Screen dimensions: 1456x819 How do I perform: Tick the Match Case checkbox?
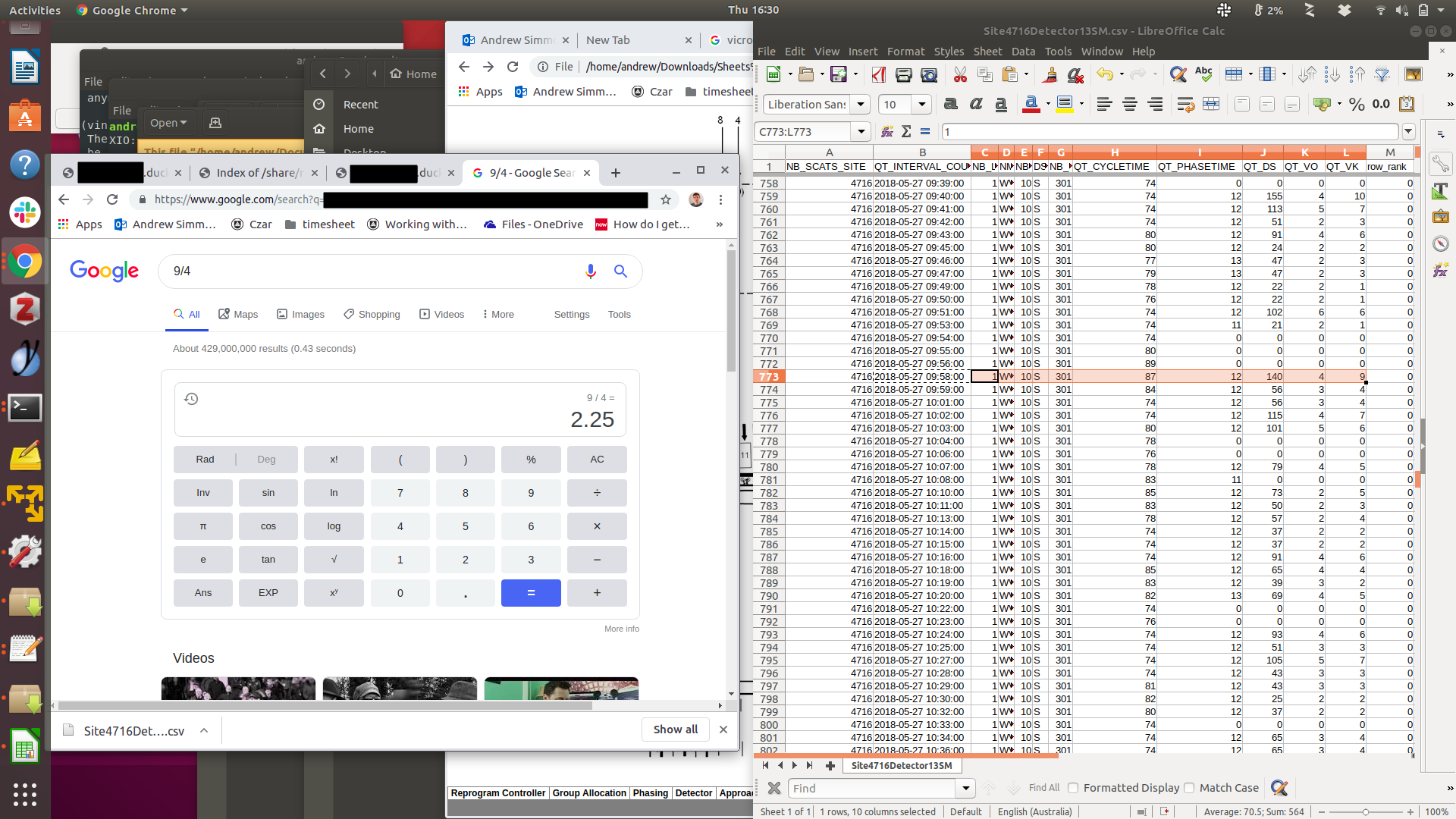[1189, 788]
